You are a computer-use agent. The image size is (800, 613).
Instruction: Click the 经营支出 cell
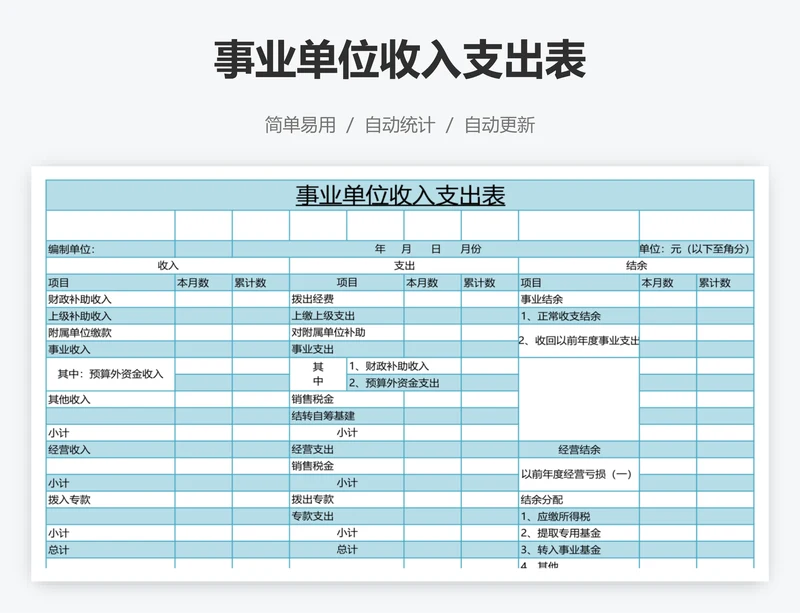pos(347,450)
